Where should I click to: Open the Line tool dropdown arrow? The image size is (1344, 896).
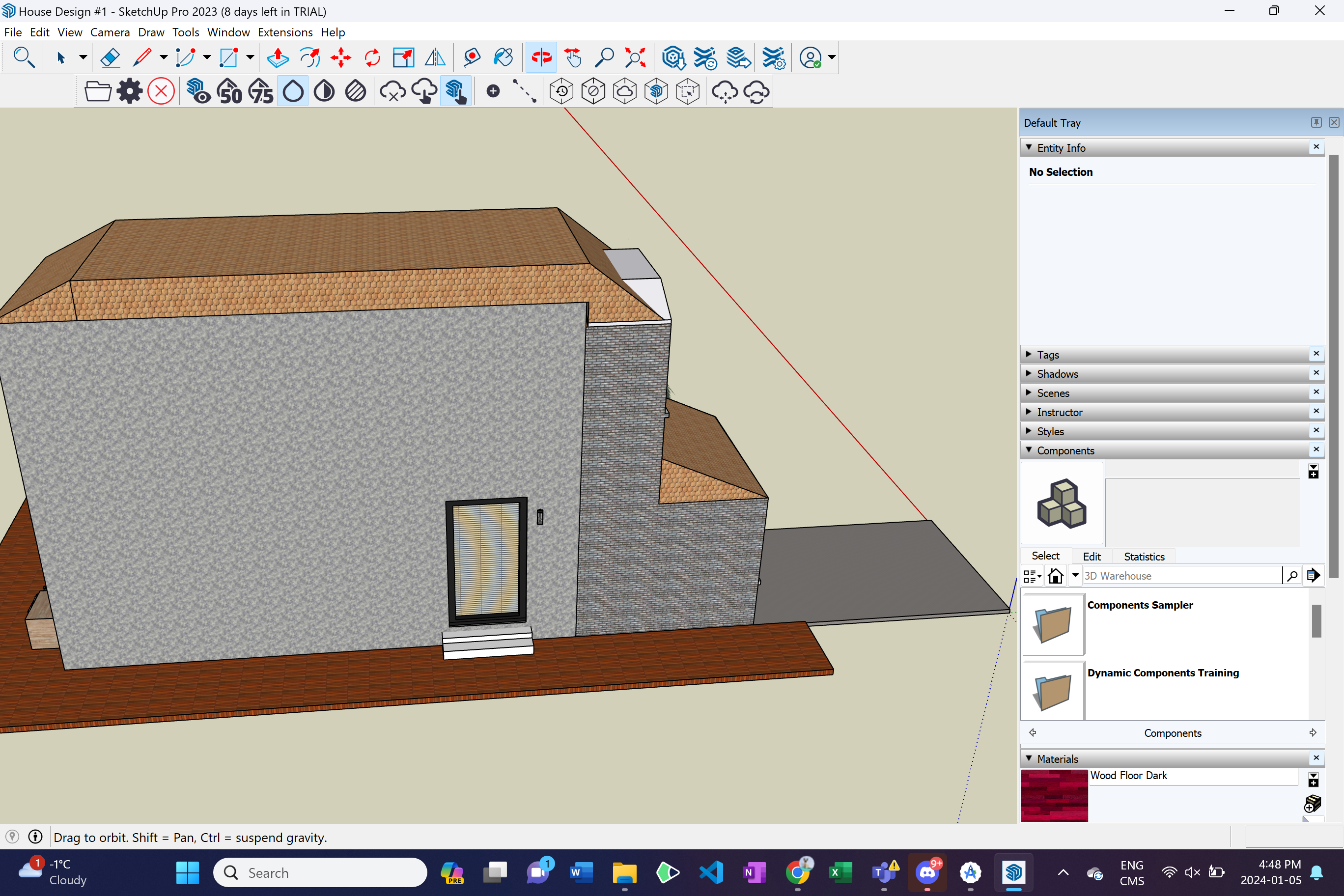(x=164, y=57)
